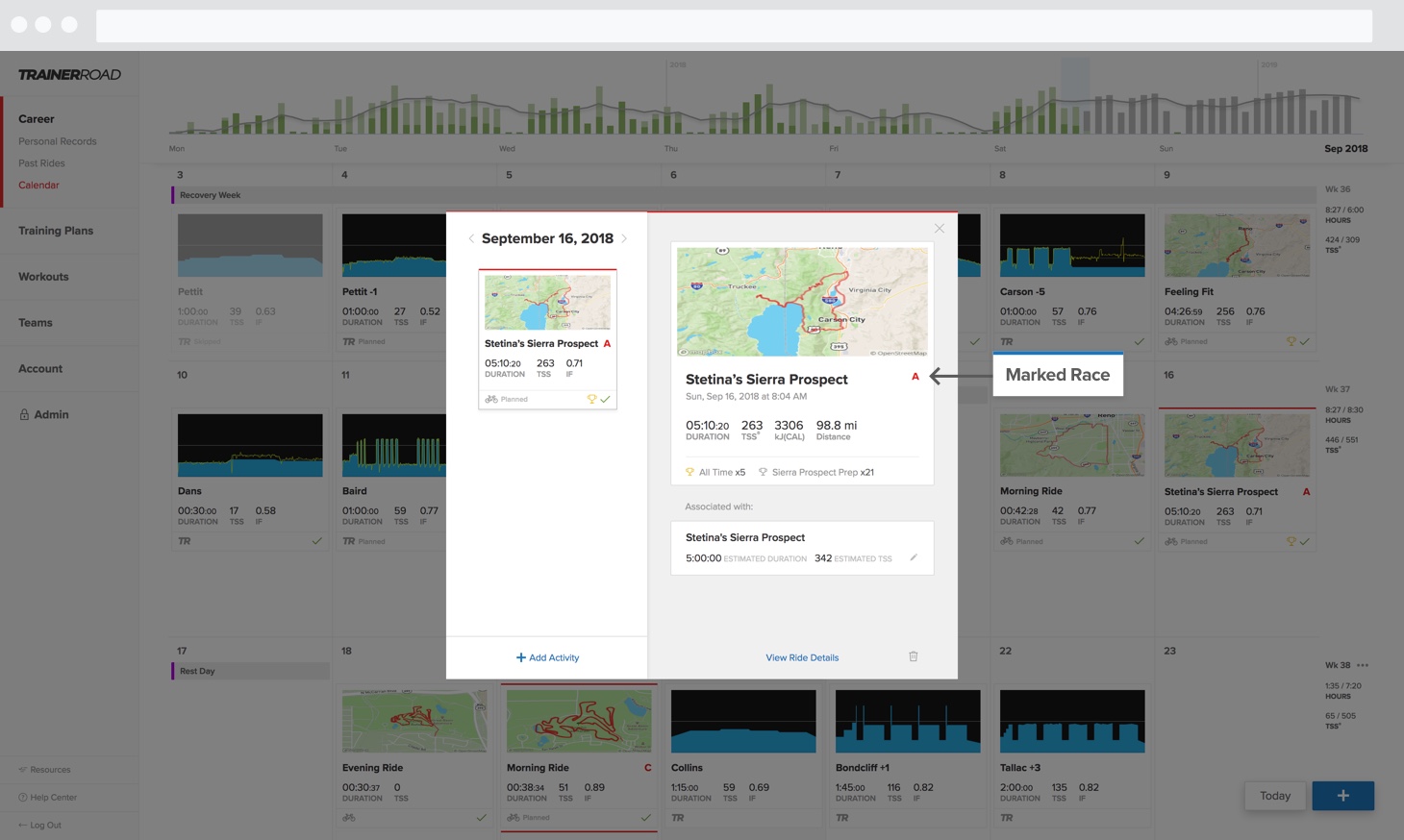1404x840 pixels.
Task: Open the Dans workout thumbnail
Action: 250,445
